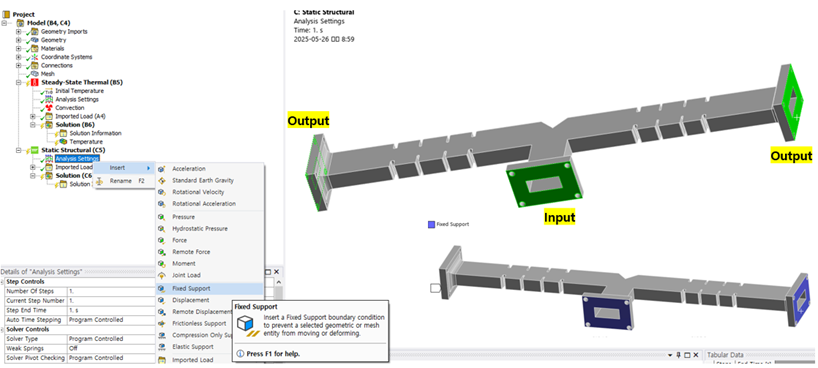Pin the panel with the pushpin icon
818x368 pixels.
[x=678, y=355]
